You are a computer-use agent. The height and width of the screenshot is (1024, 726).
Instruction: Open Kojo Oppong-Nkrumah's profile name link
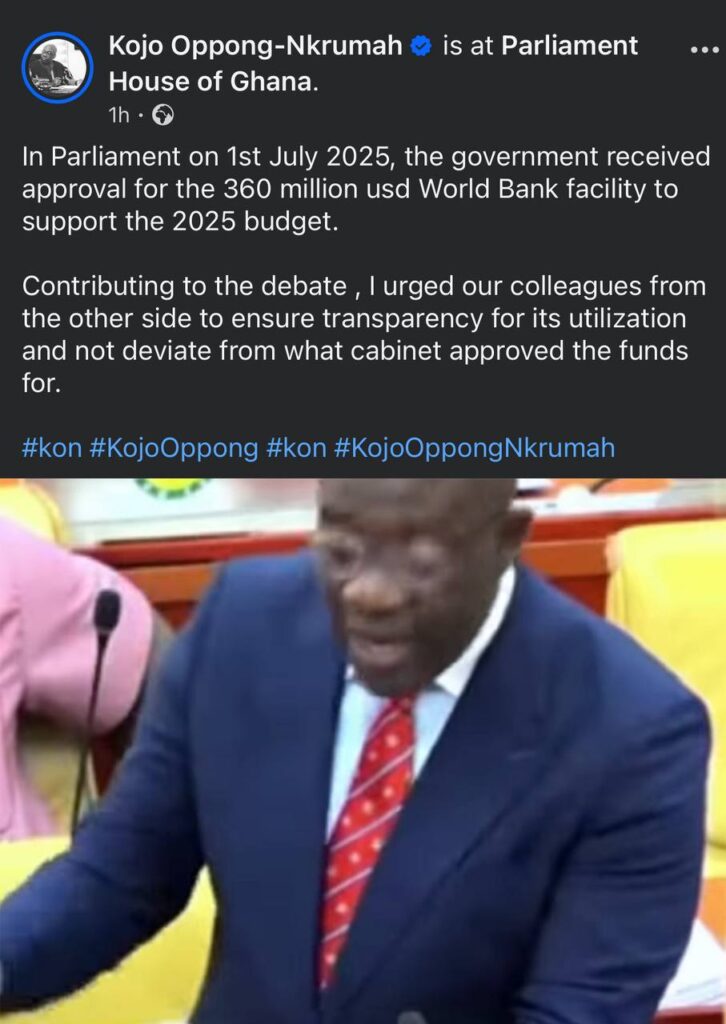255,46
